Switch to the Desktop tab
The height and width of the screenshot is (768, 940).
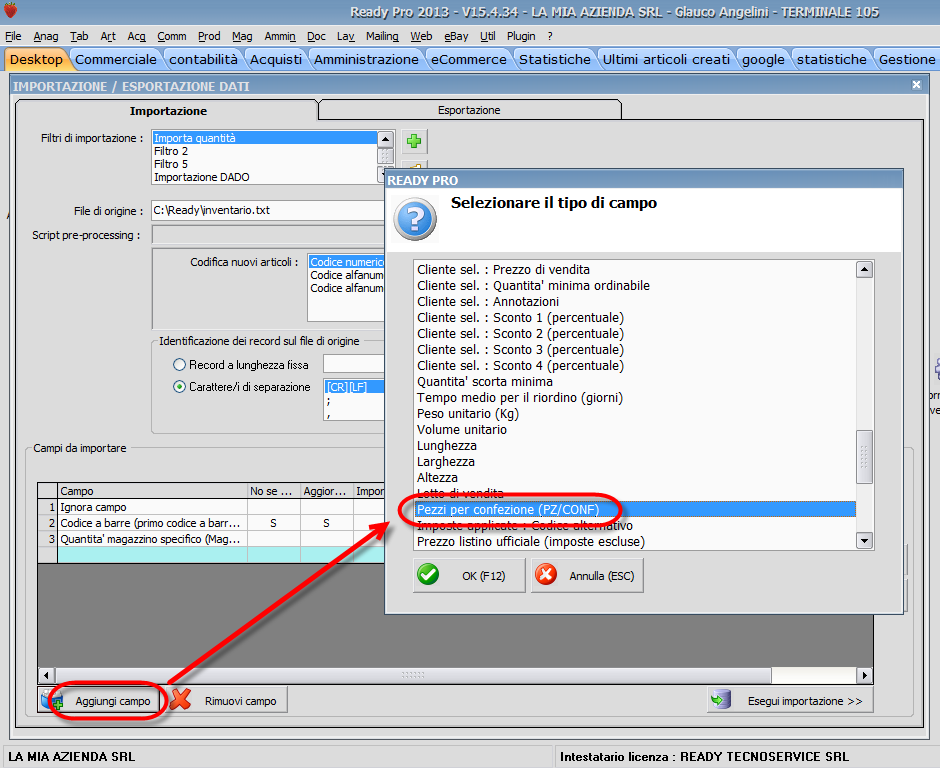tap(36, 59)
